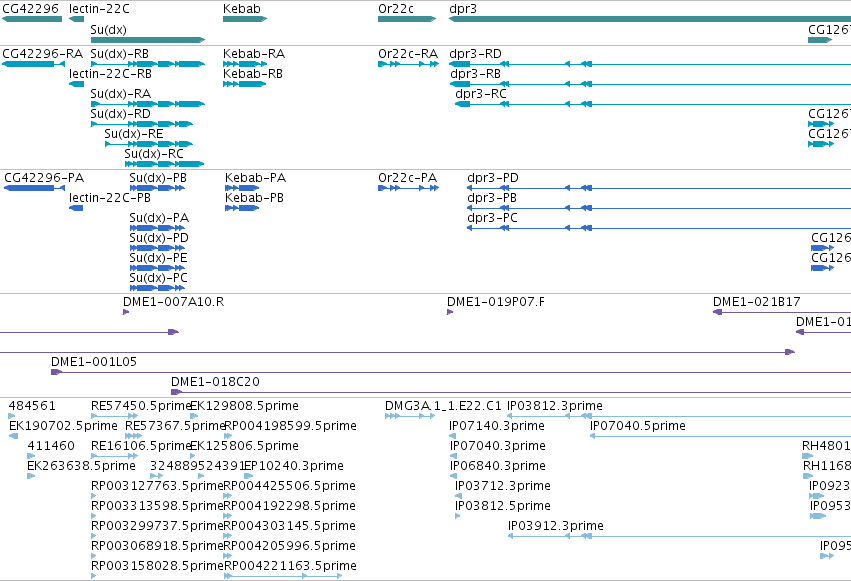Click the IP03712.3prime label
This screenshot has height=581, width=851.
pos(503,487)
